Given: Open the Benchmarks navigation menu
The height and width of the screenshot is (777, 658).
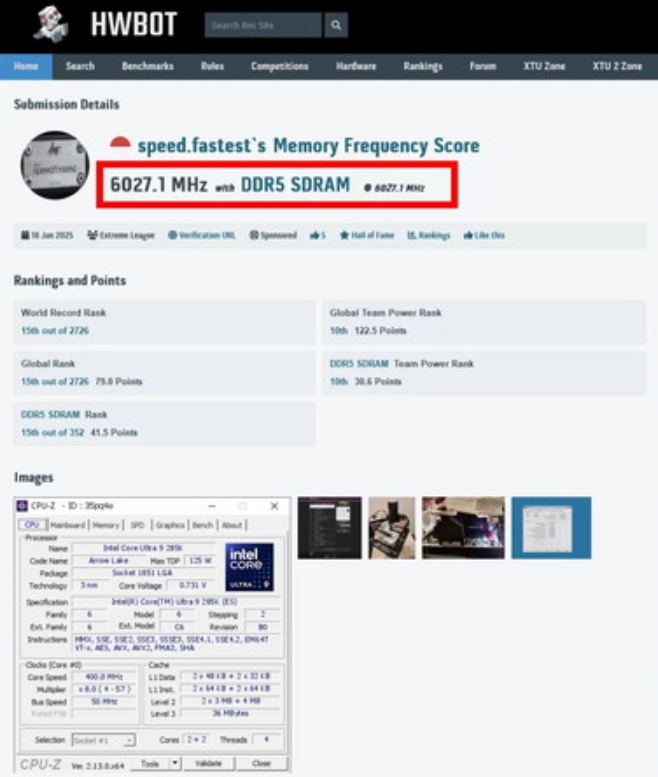Looking at the screenshot, I should click(x=147, y=66).
